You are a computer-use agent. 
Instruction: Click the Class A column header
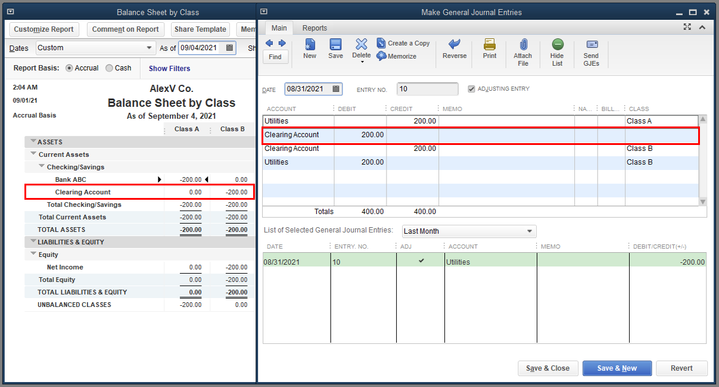point(187,129)
